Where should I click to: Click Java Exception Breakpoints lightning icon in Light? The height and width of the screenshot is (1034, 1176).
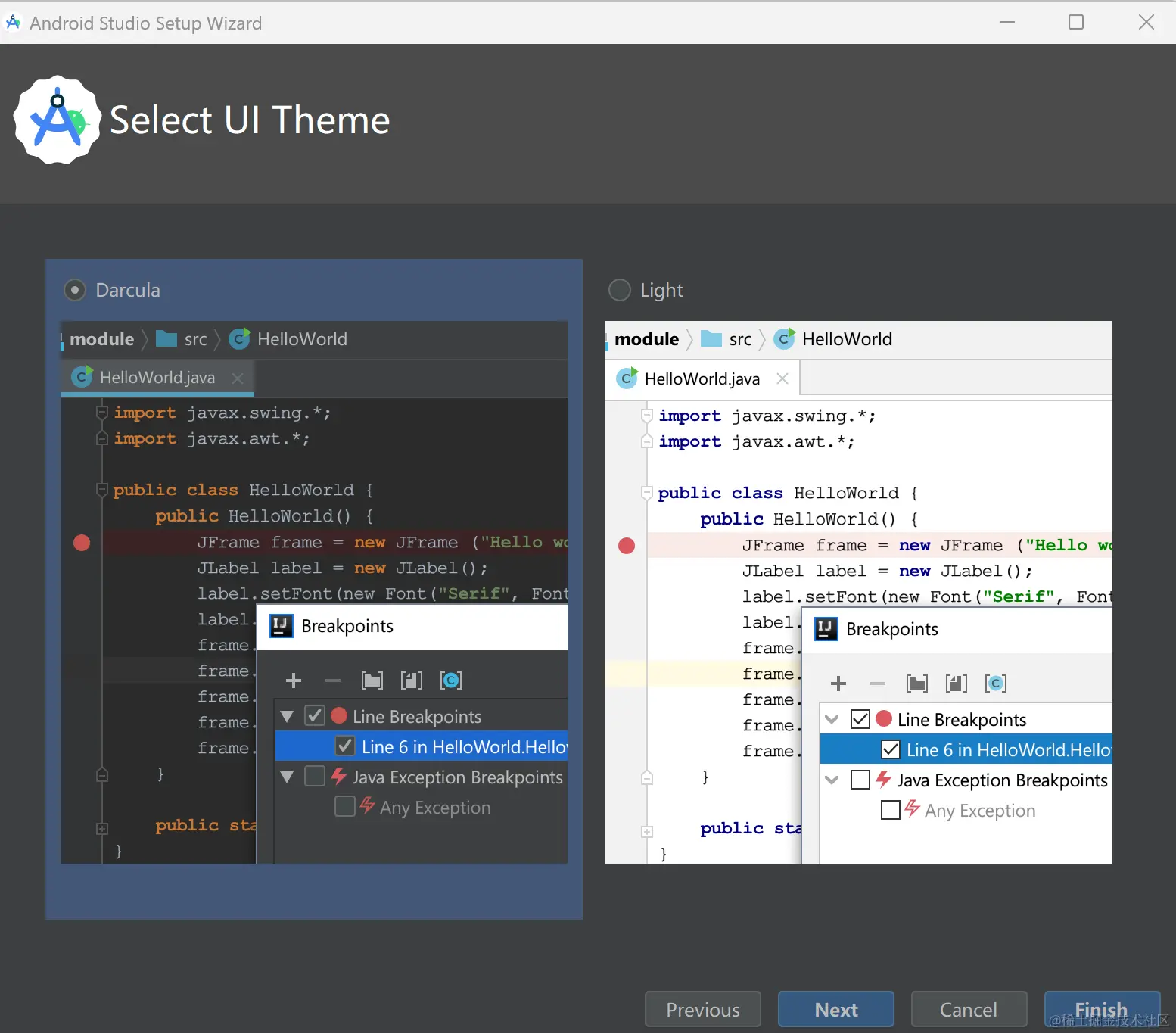click(x=884, y=779)
